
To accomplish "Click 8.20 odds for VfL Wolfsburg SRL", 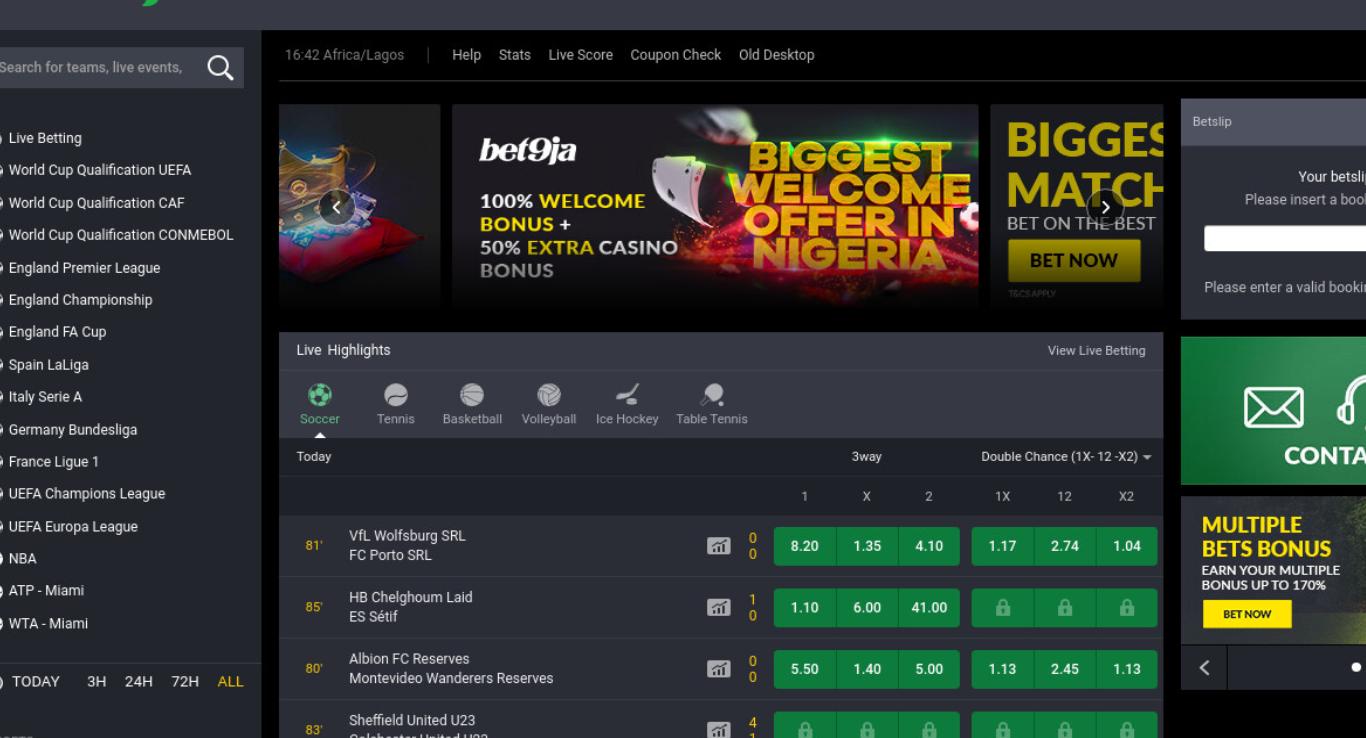I will (804, 546).
